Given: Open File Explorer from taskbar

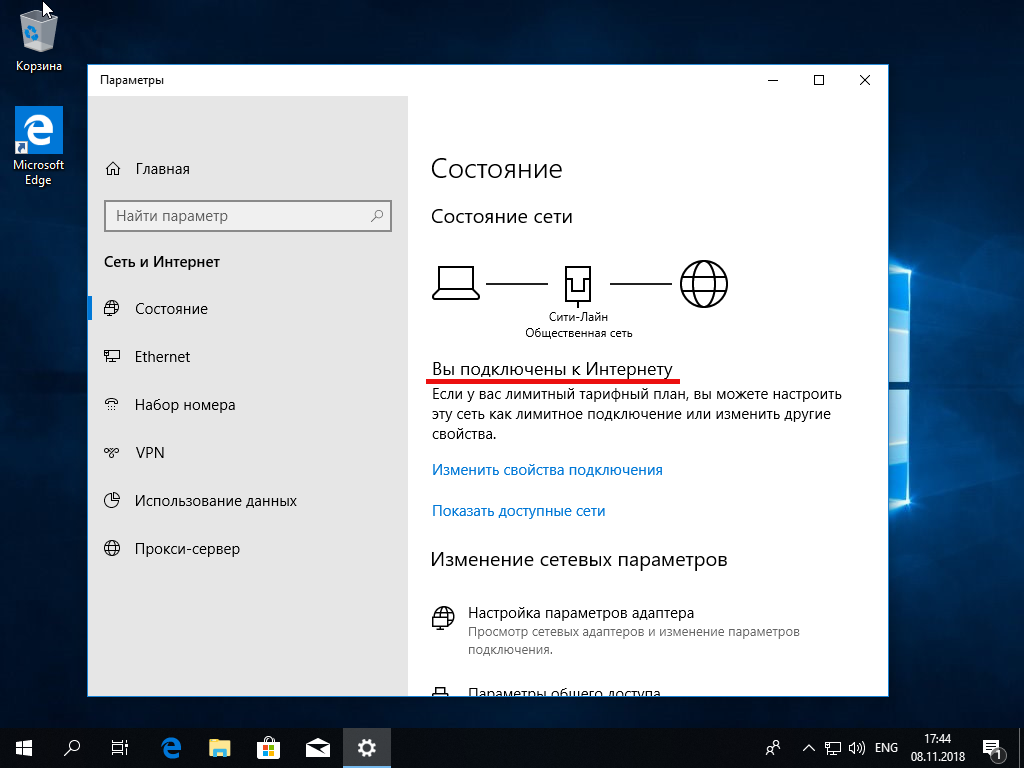Looking at the screenshot, I should 220,748.
